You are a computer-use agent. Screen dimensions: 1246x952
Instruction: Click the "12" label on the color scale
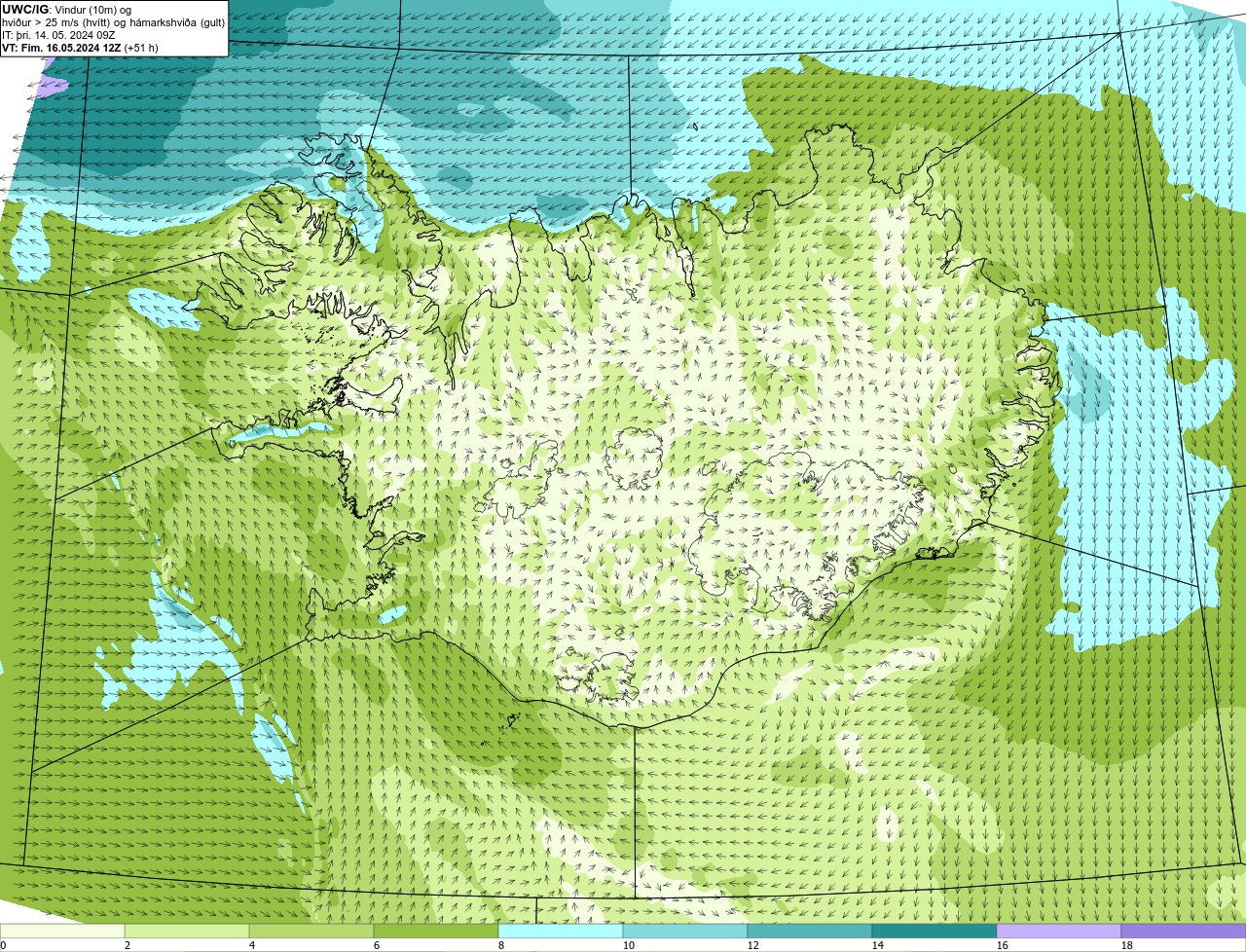753,945
